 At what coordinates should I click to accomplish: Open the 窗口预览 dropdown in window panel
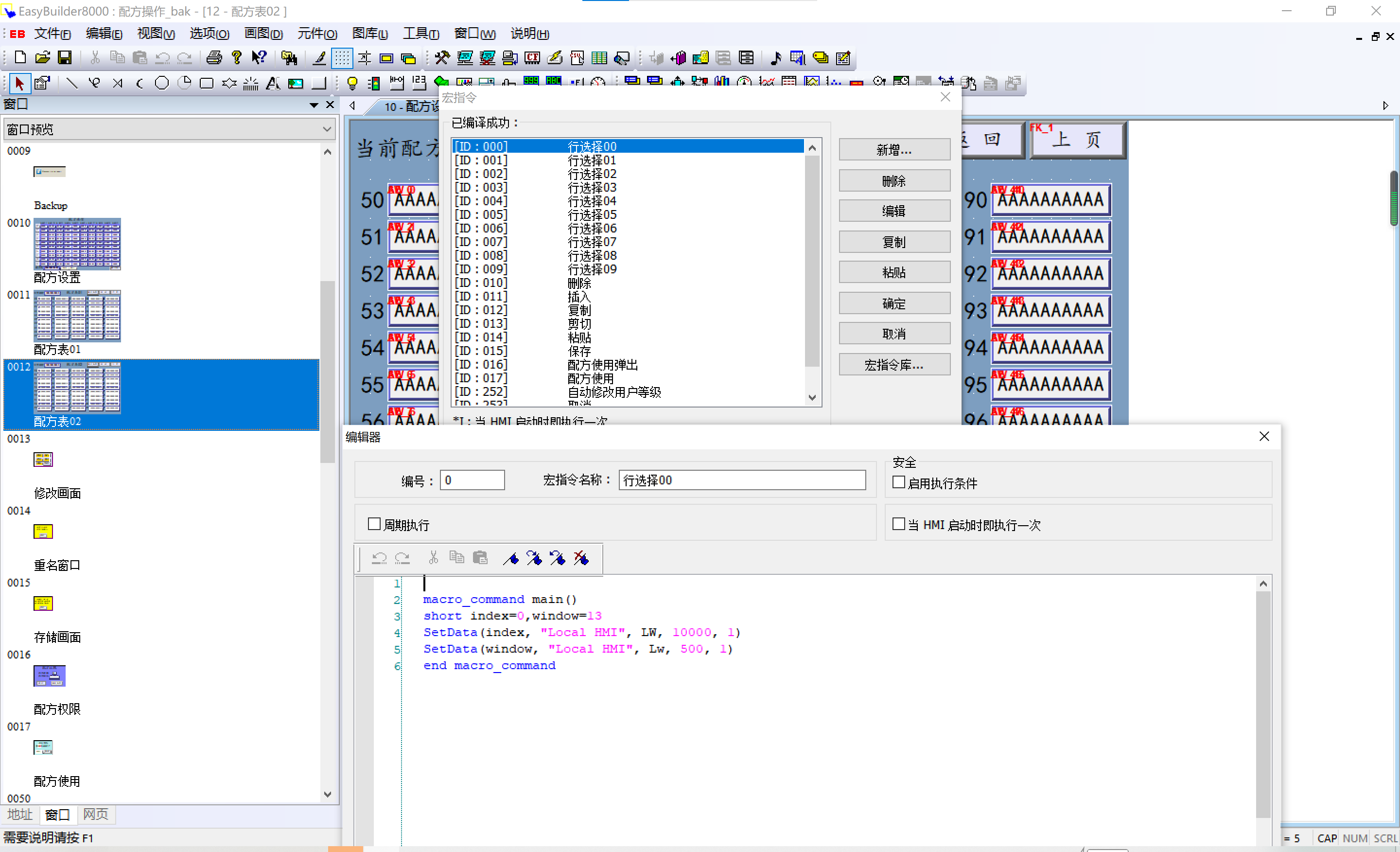[169, 129]
